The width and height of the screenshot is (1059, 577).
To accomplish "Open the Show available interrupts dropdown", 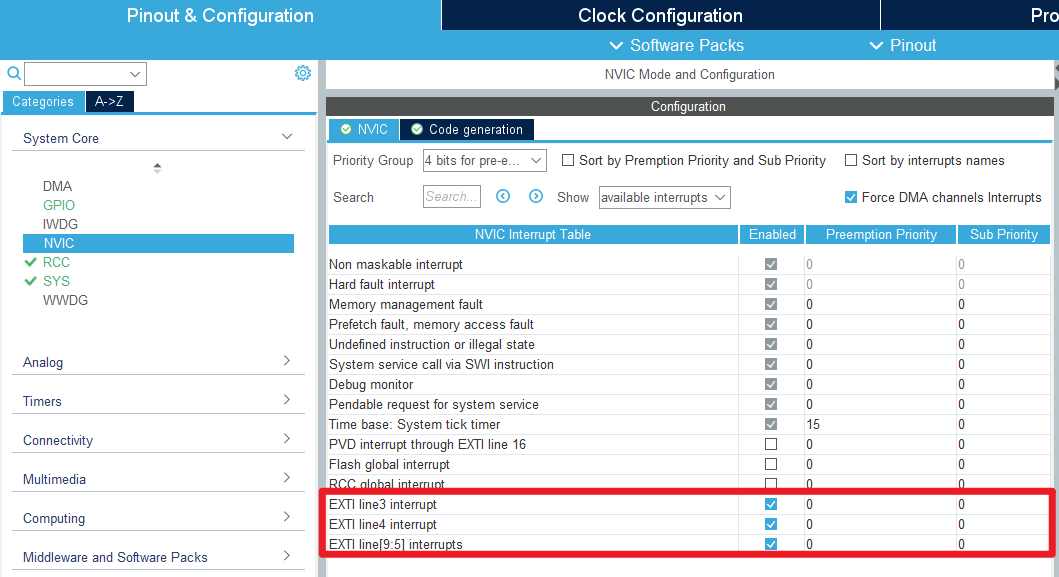I will click(665, 197).
